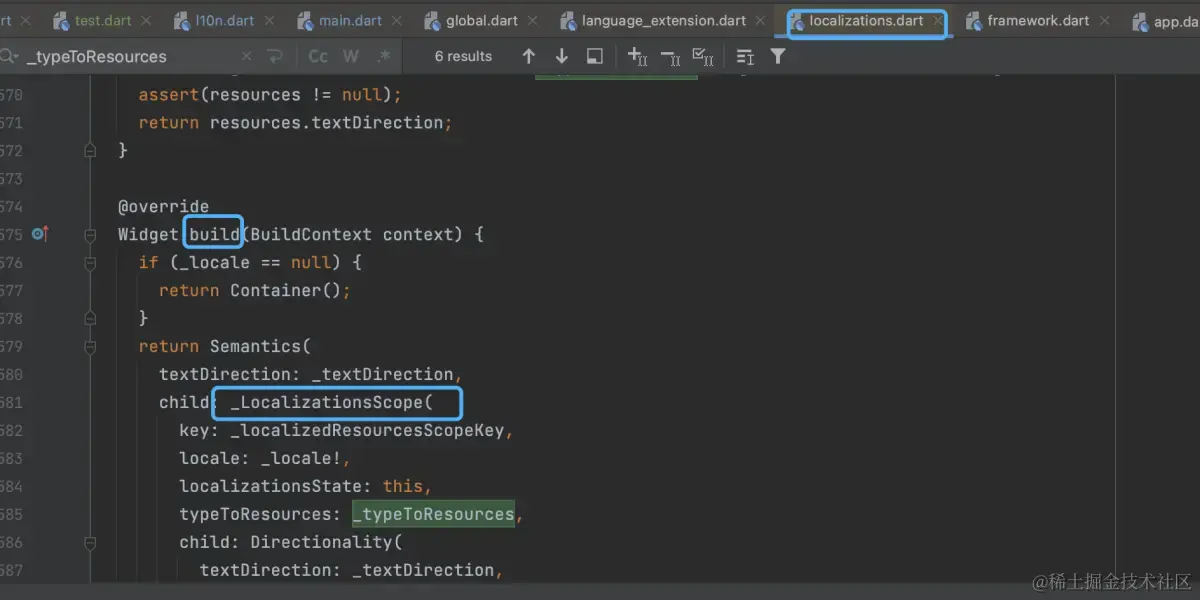
Task: Click the @override annotation
Action: (163, 206)
